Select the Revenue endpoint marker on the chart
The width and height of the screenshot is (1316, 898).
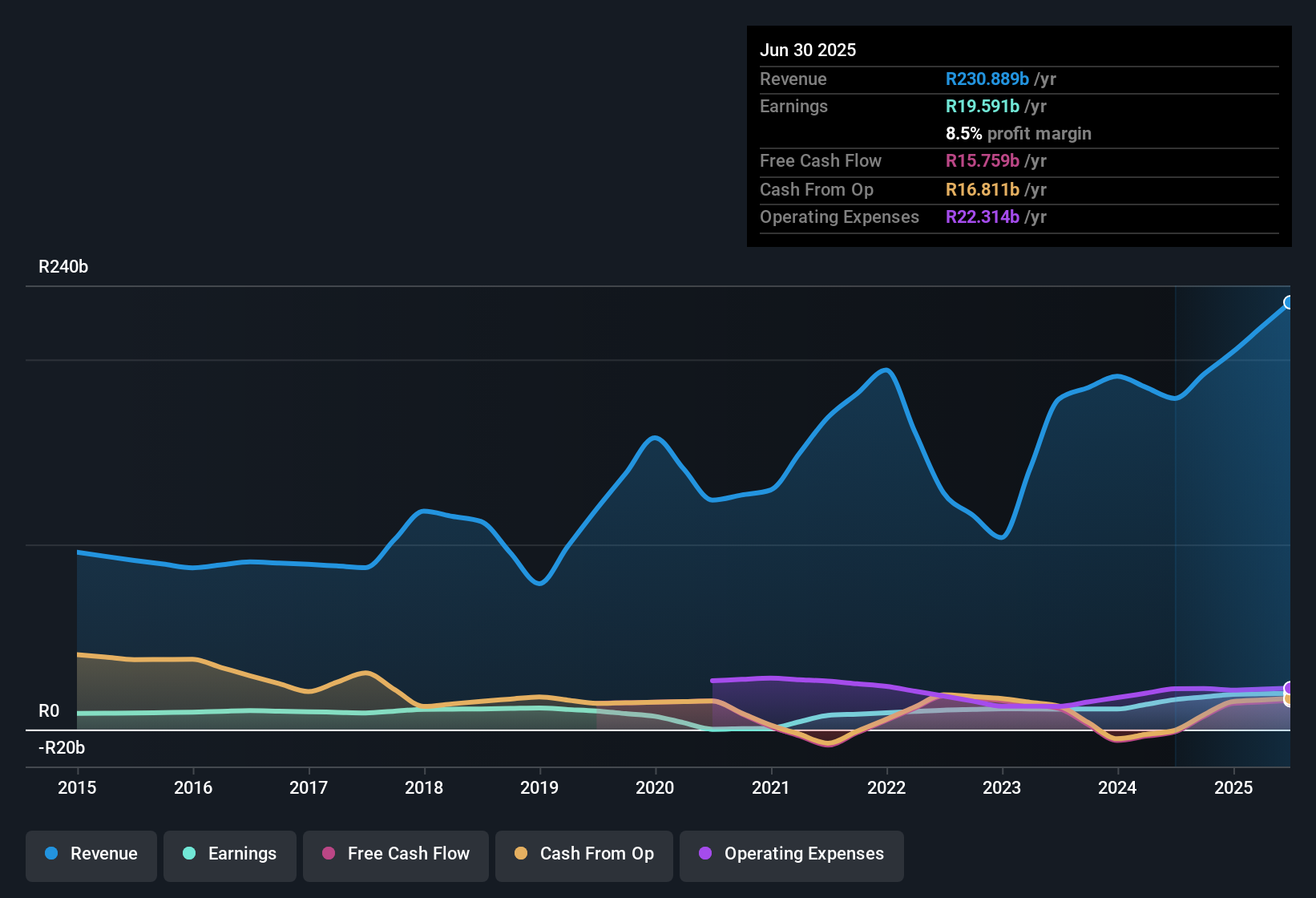pos(1289,302)
